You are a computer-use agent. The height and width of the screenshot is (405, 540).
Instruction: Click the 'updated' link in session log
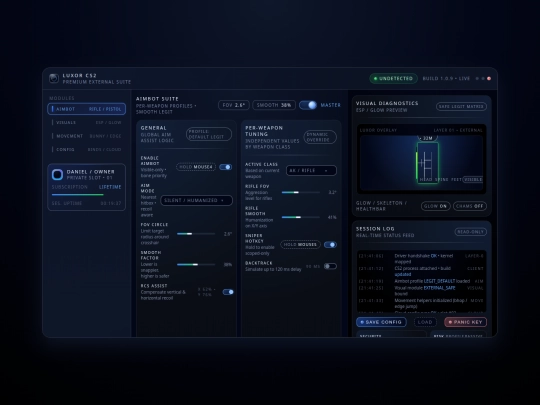tap(403, 274)
